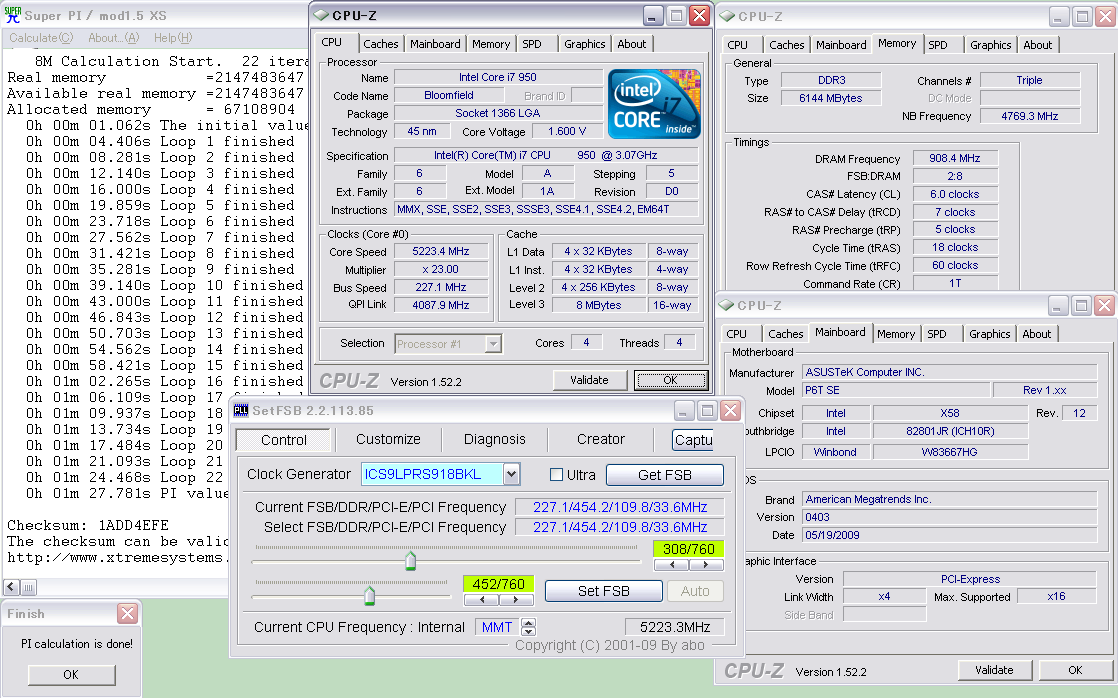Open Memory tab in Mainboard CPU-Z window
1118x698 pixels.
[x=896, y=334]
